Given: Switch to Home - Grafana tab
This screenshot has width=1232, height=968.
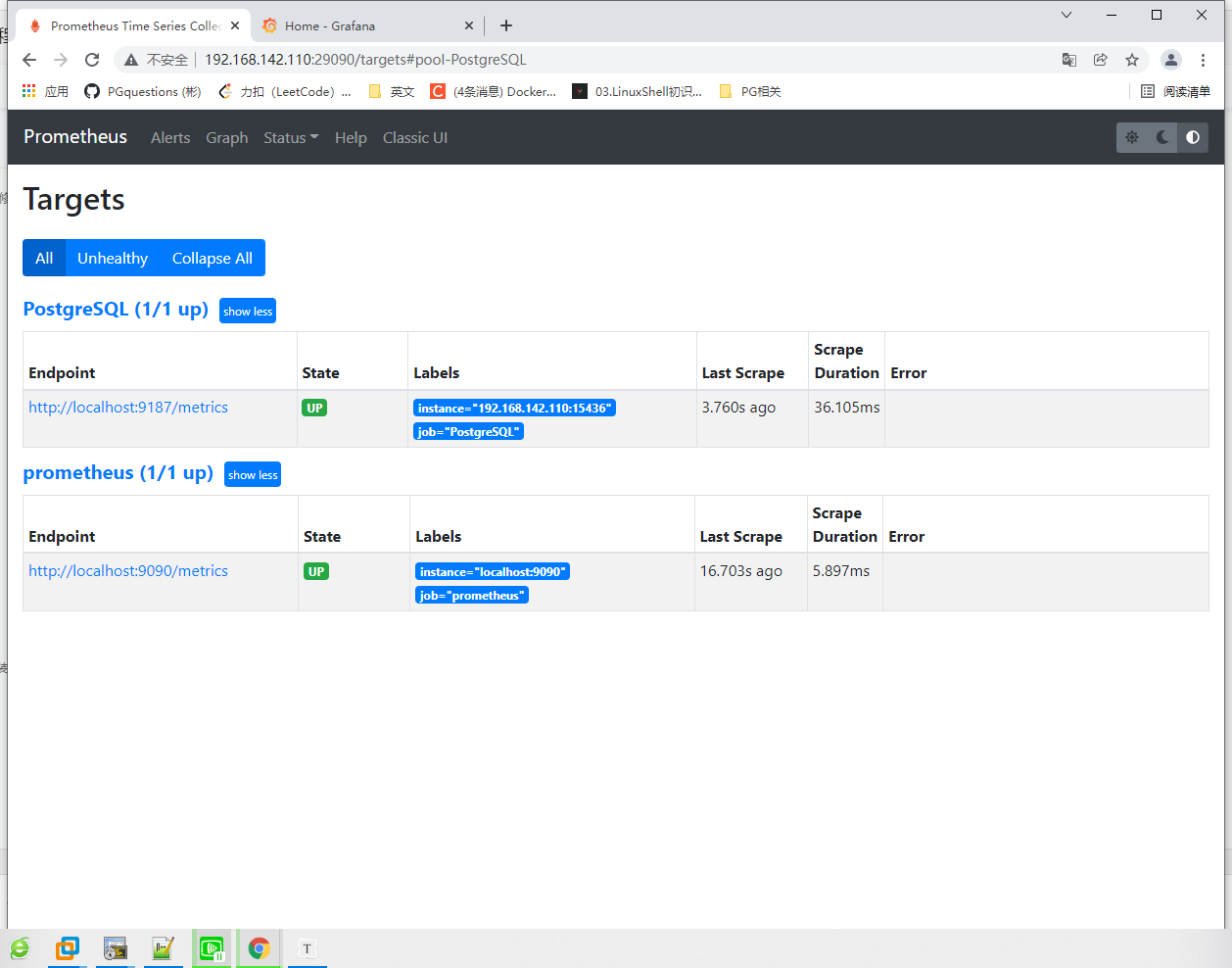Looking at the screenshot, I should [x=367, y=25].
